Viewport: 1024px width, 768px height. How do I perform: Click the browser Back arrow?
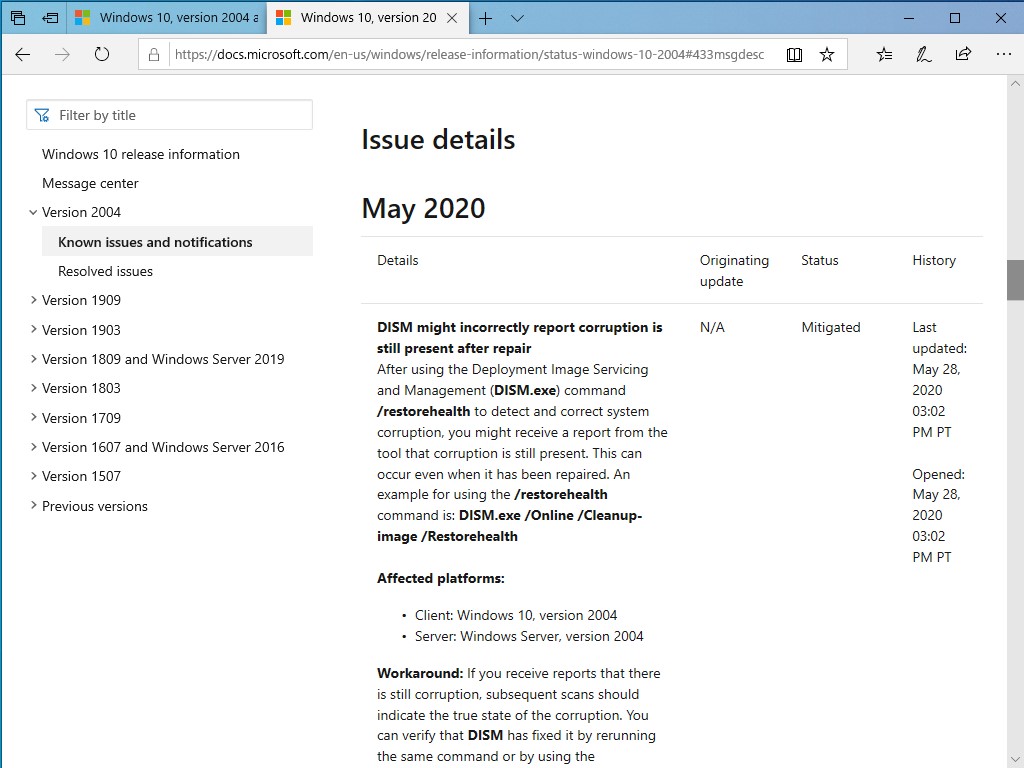(x=22, y=55)
